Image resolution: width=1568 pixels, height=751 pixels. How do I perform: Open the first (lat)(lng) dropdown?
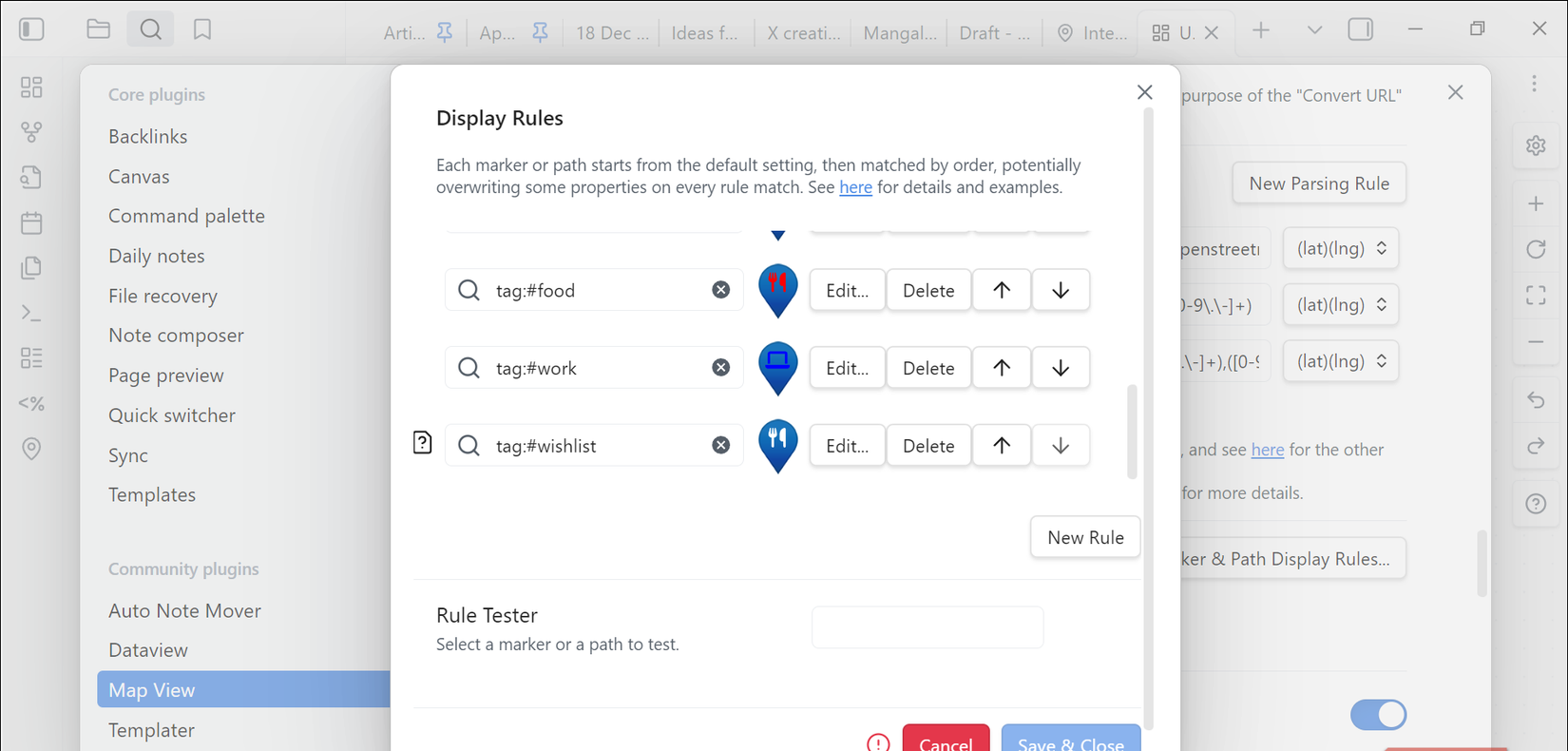tap(1341, 249)
